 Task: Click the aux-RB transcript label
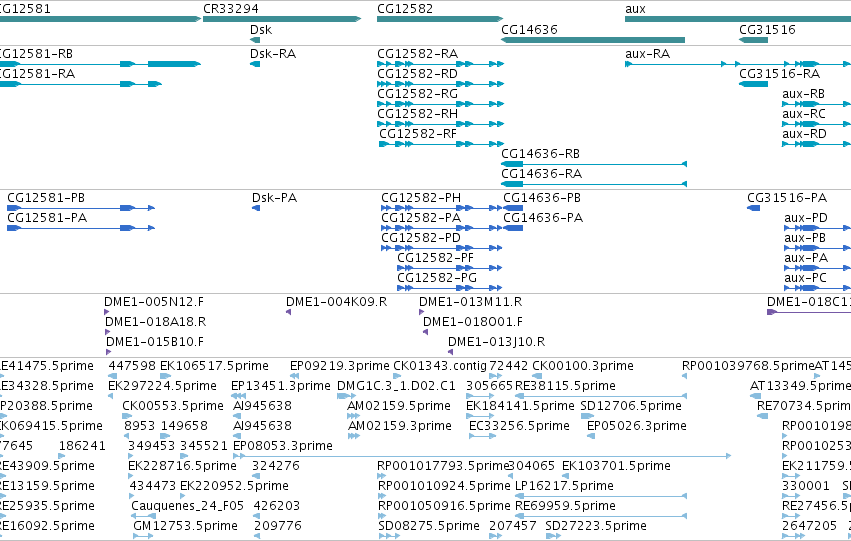pyautogui.click(x=803, y=94)
